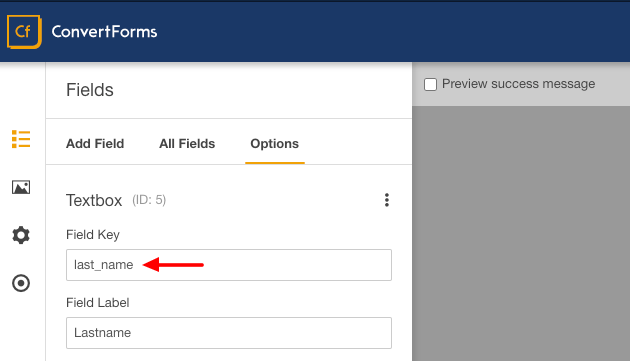The image size is (630, 361).
Task: Toggle the Preview success message checkbox
Action: coord(430,84)
